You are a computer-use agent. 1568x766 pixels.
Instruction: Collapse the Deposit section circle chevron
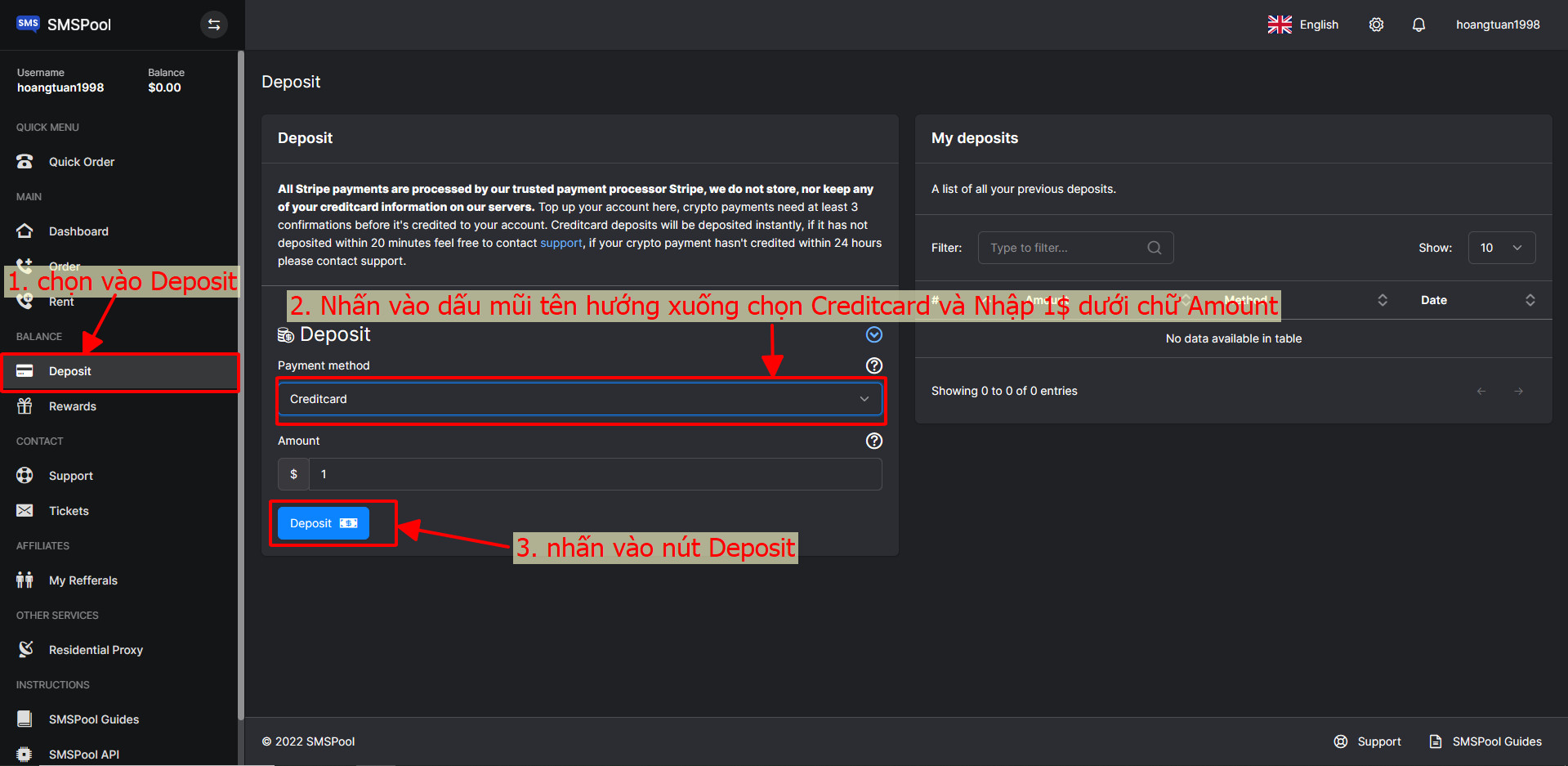873,334
